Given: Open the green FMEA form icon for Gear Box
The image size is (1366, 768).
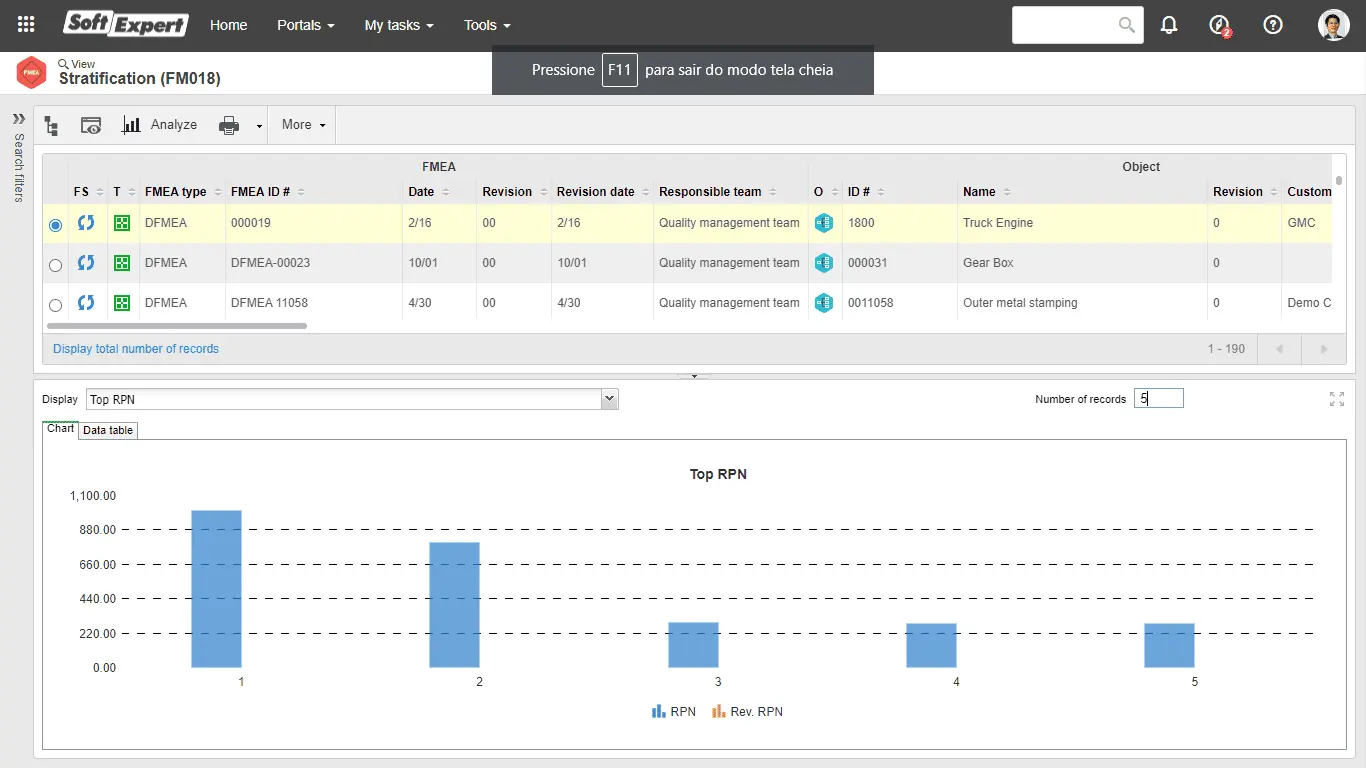Looking at the screenshot, I should pyautogui.click(x=120, y=263).
